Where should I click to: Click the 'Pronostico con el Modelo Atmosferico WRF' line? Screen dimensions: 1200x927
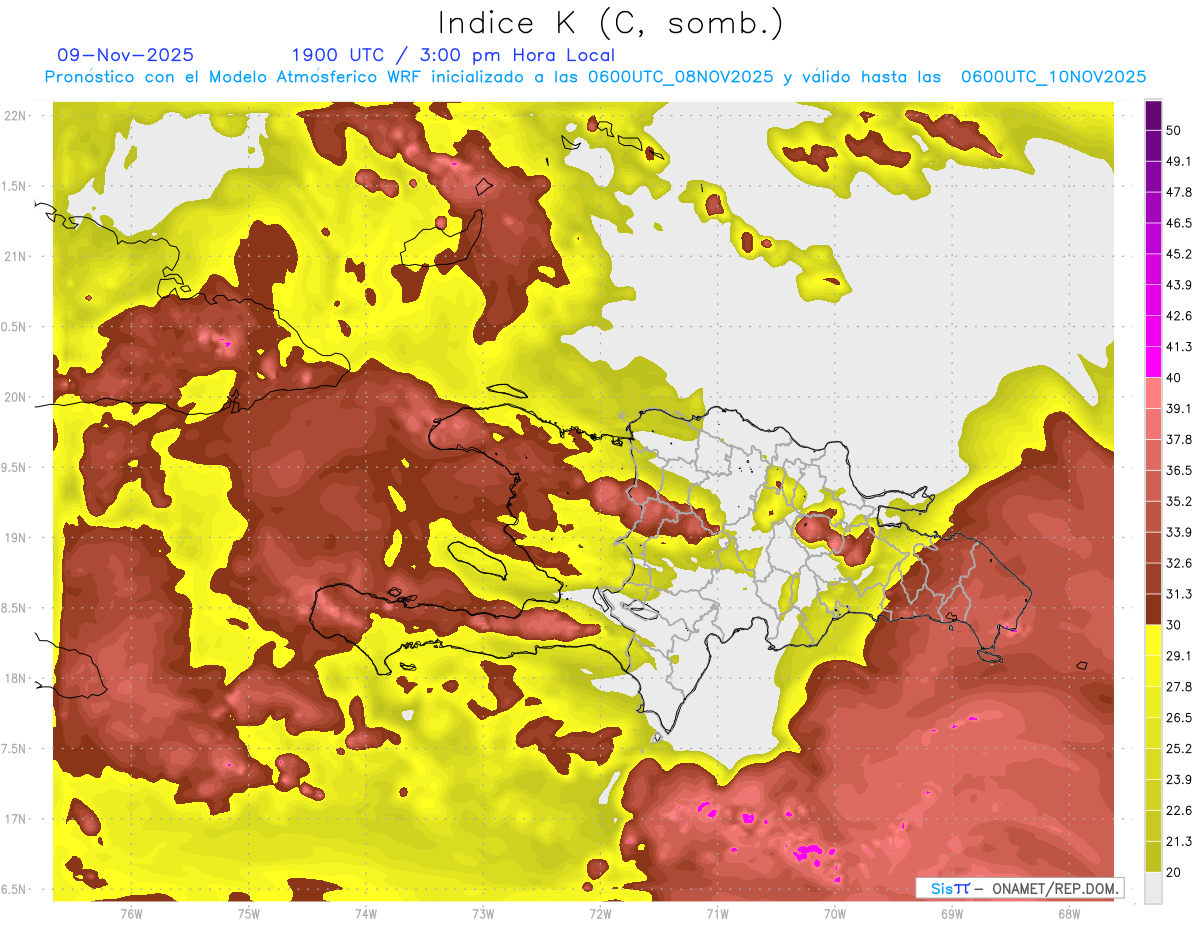pos(595,77)
